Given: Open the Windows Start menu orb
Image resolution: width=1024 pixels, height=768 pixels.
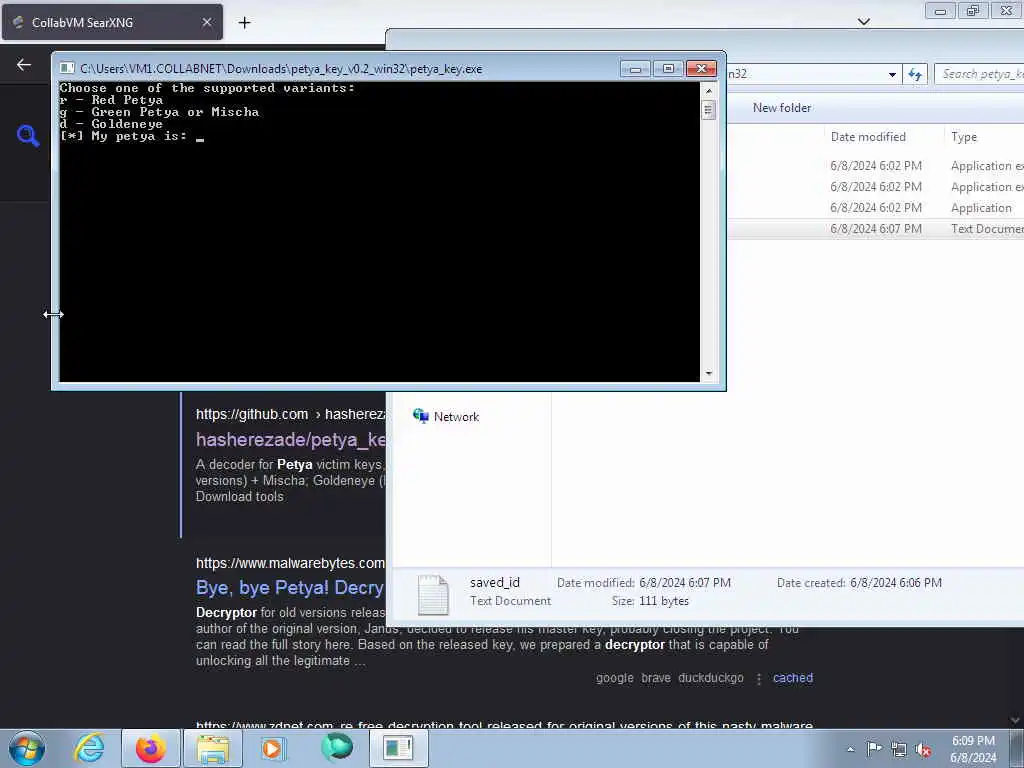Looking at the screenshot, I should pyautogui.click(x=27, y=749).
